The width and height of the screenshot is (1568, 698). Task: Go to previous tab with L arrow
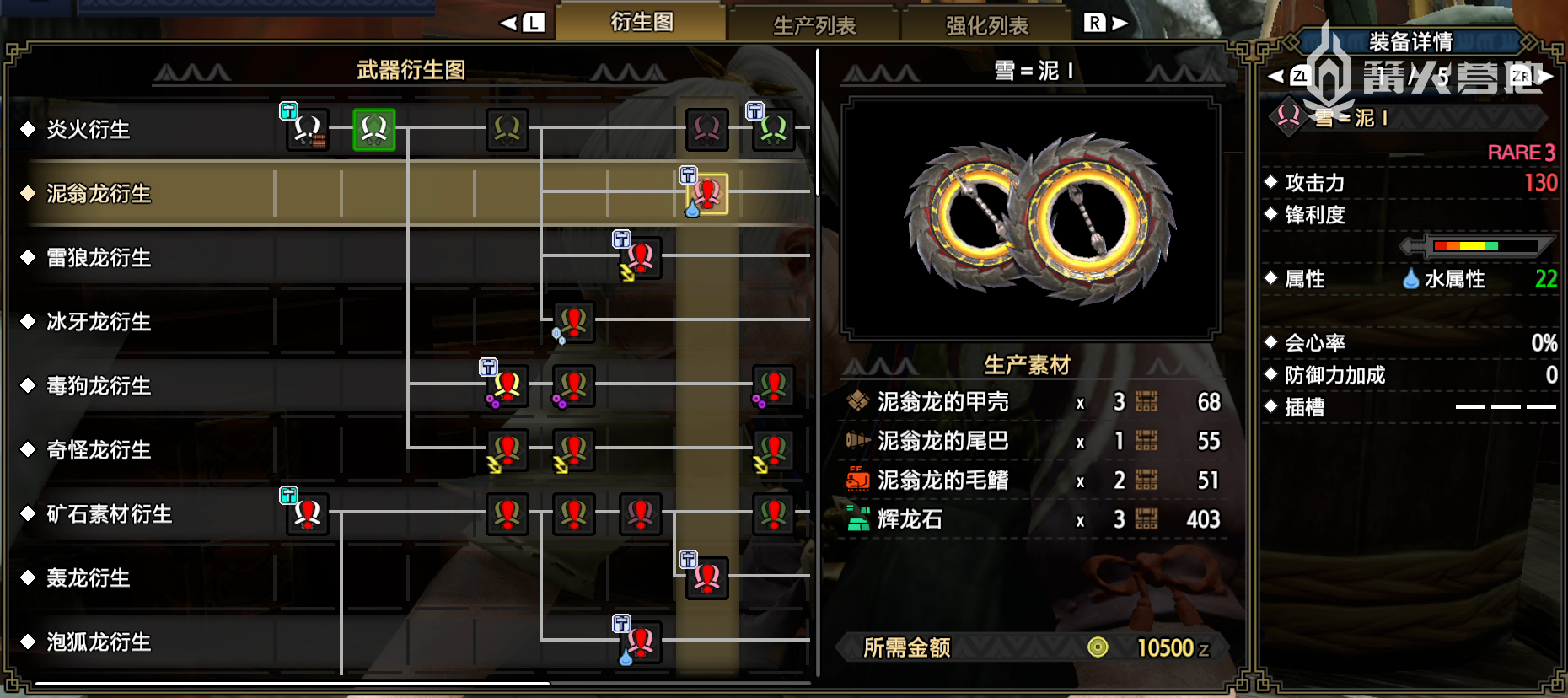523,23
